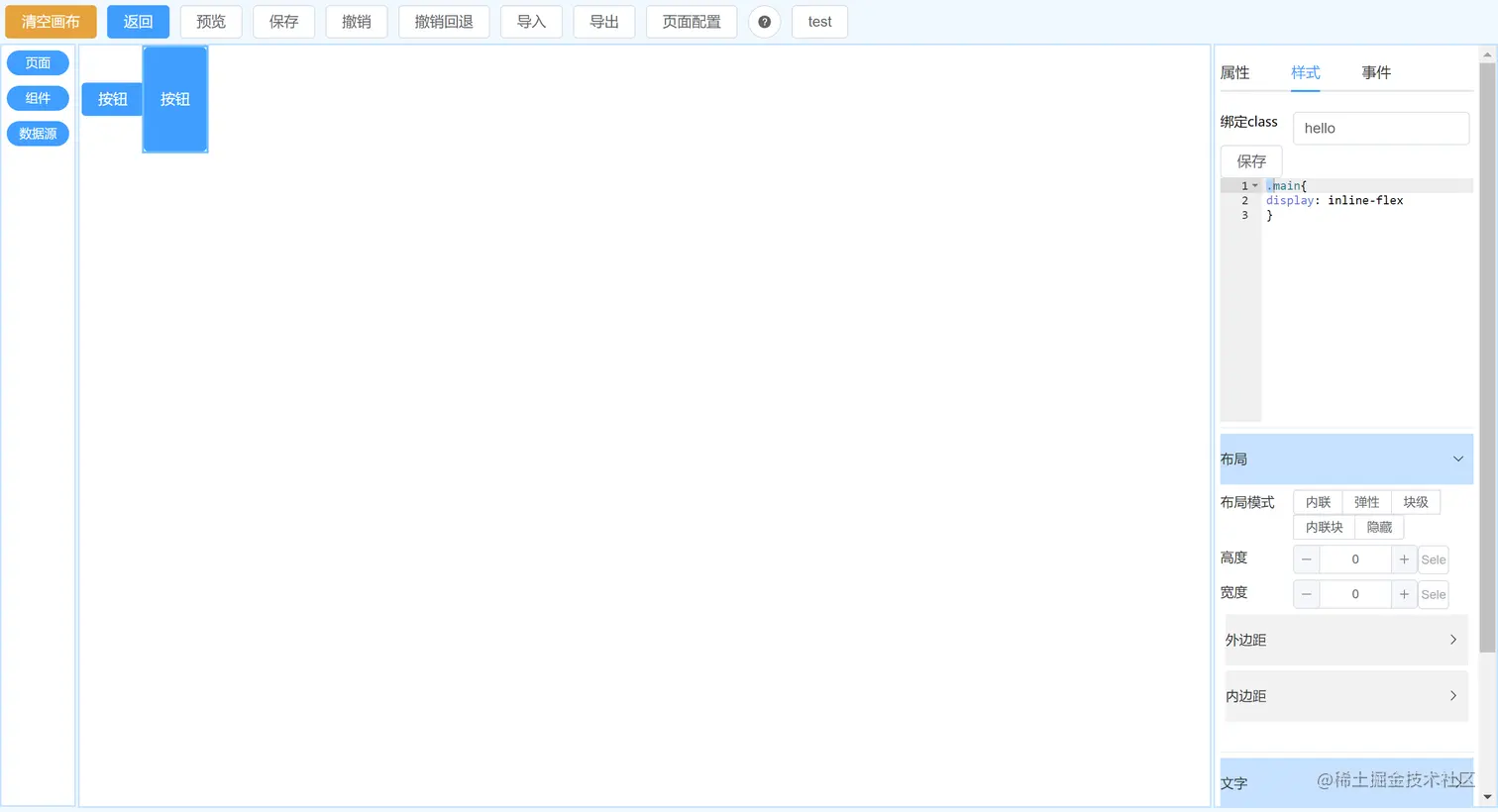The image size is (1498, 812).
Task: Select the selected 按钮 component on the canvas
Action: click(174, 99)
